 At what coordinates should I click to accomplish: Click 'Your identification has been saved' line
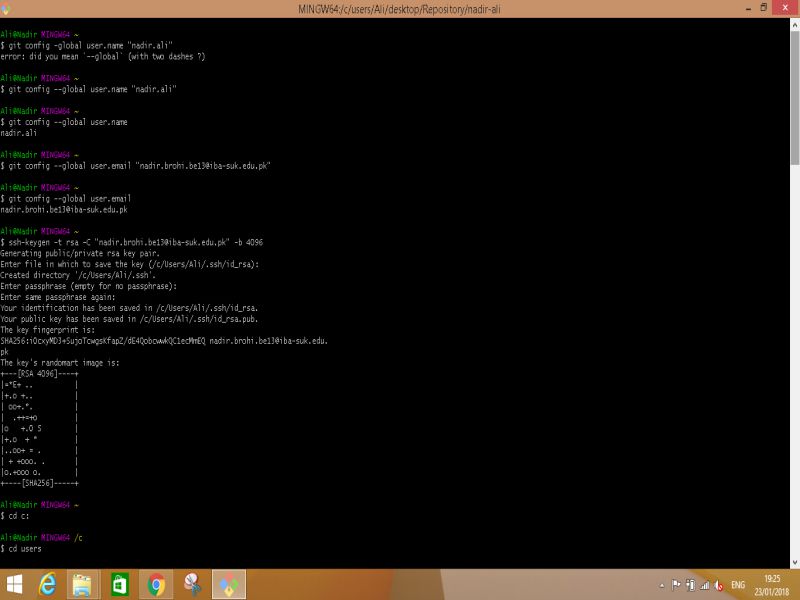point(129,308)
